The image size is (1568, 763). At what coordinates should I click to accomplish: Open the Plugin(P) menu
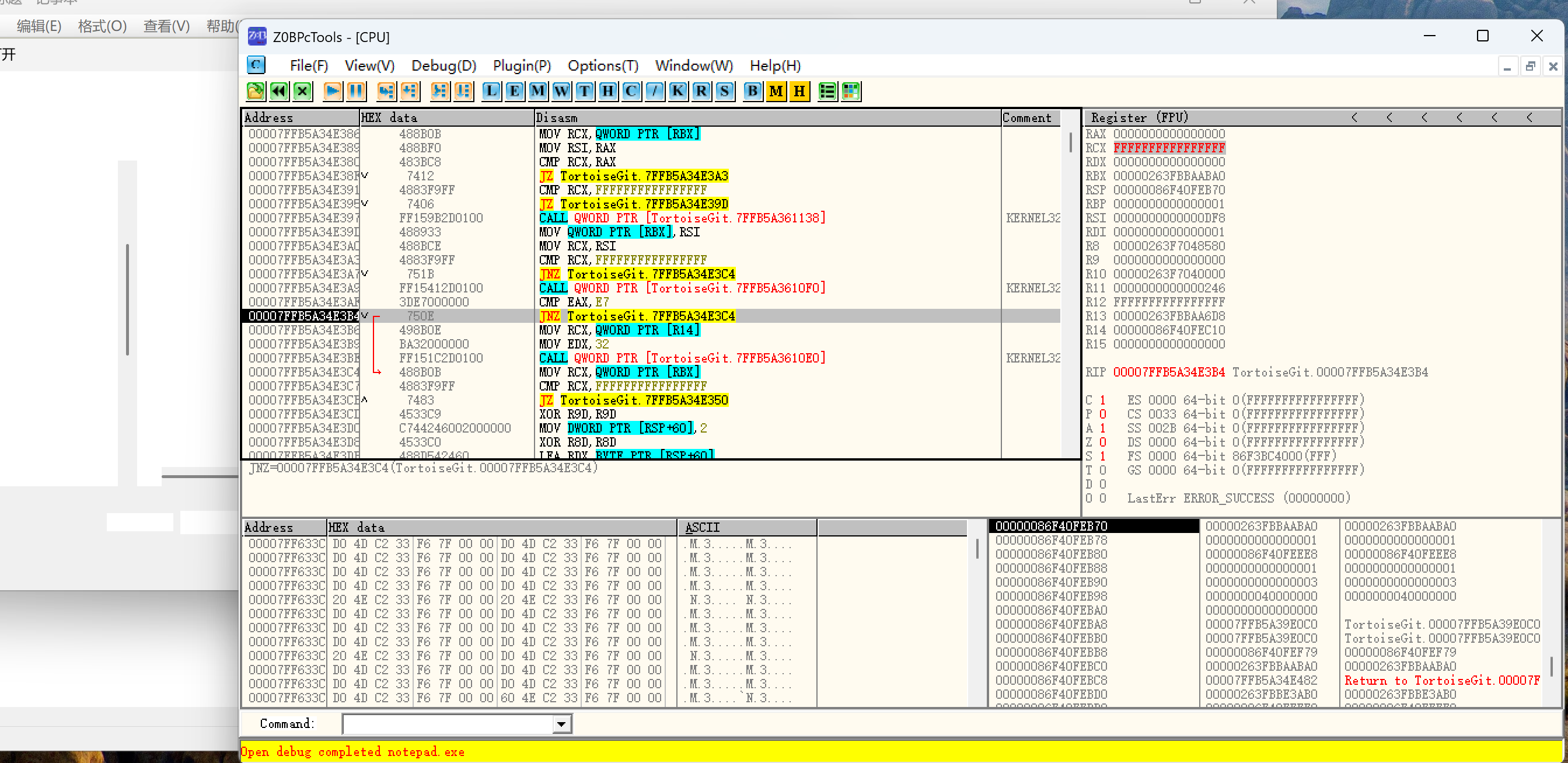click(x=522, y=66)
